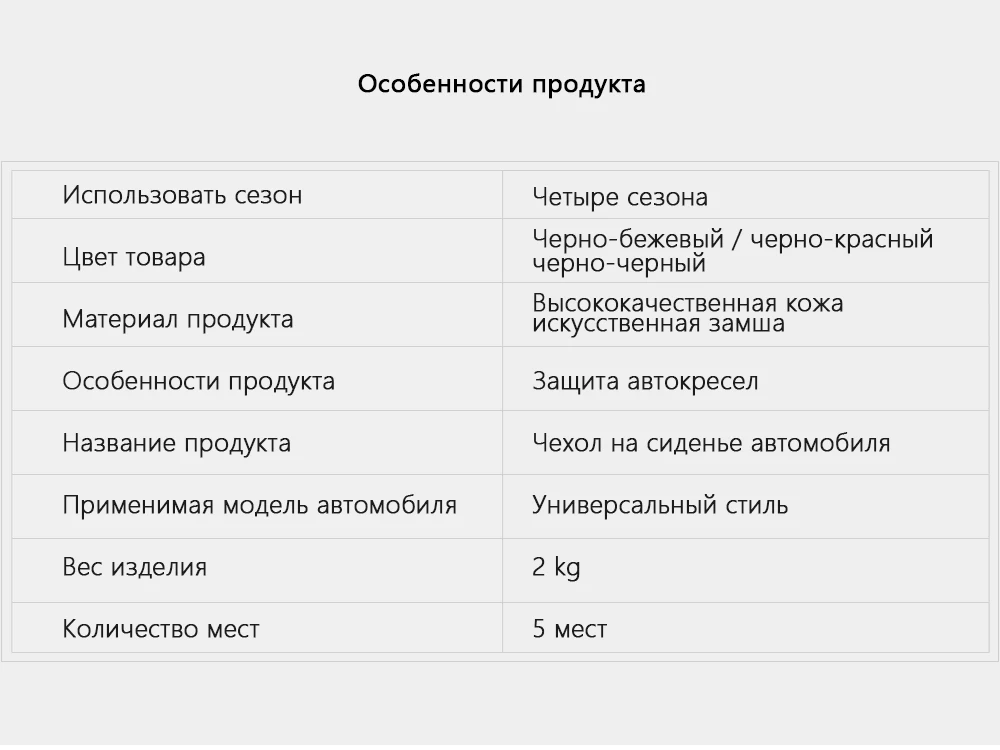Click the 'черно-черный' color line

[x=619, y=263]
